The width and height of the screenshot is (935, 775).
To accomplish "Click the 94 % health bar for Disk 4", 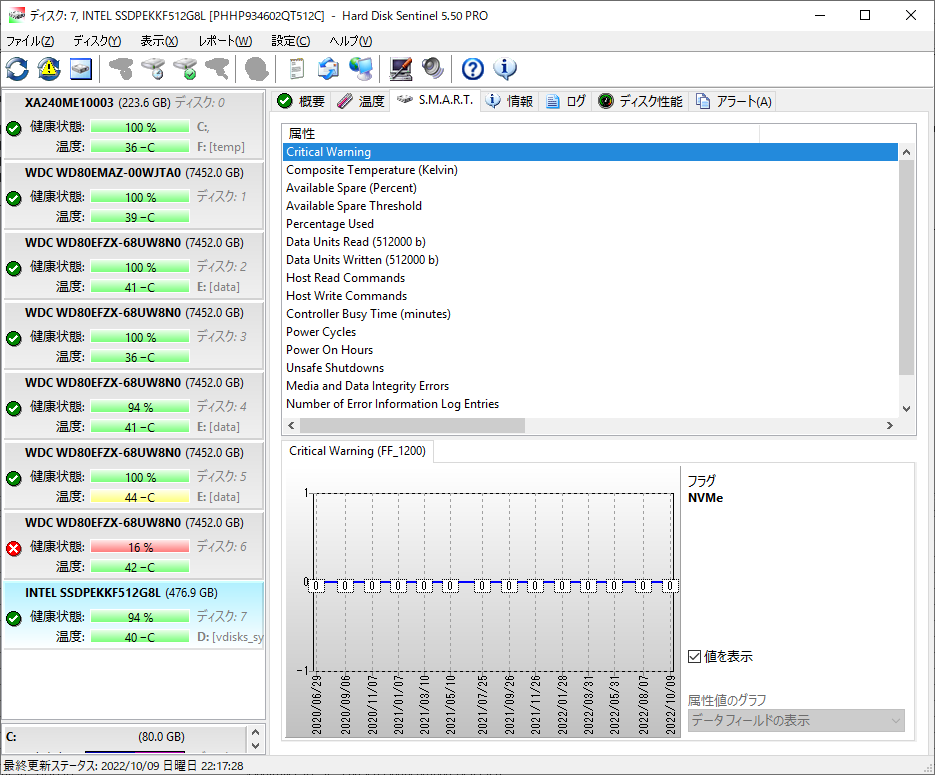I will (140, 407).
